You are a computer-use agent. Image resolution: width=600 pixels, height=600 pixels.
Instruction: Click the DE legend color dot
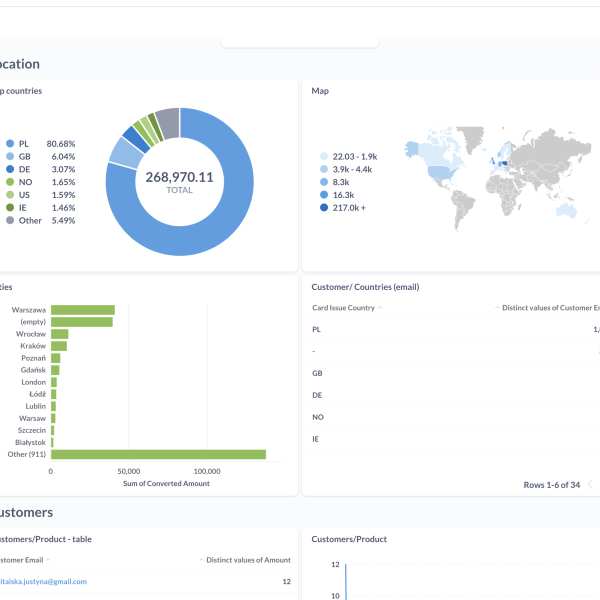pos(10,170)
